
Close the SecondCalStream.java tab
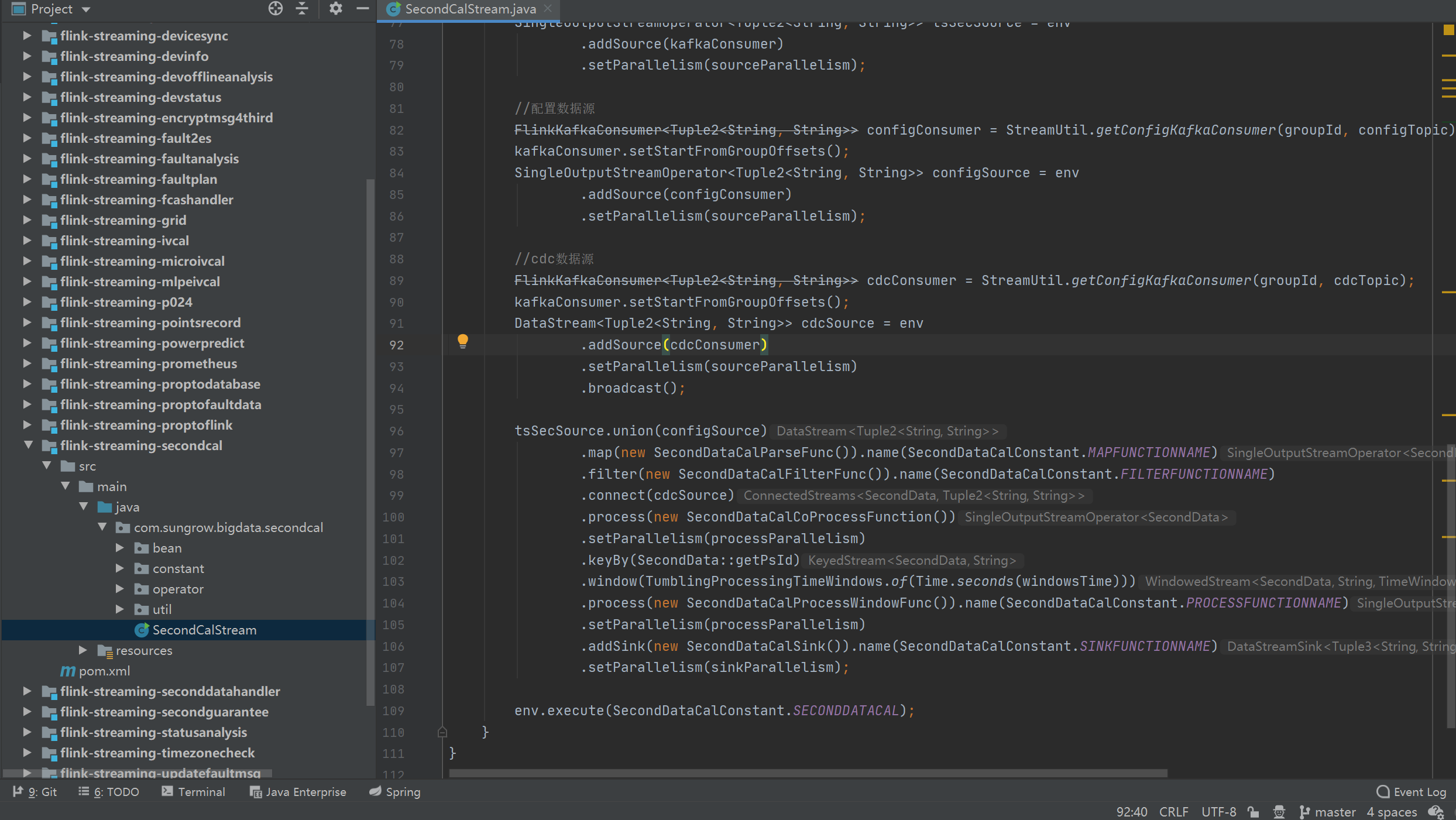[x=548, y=8]
